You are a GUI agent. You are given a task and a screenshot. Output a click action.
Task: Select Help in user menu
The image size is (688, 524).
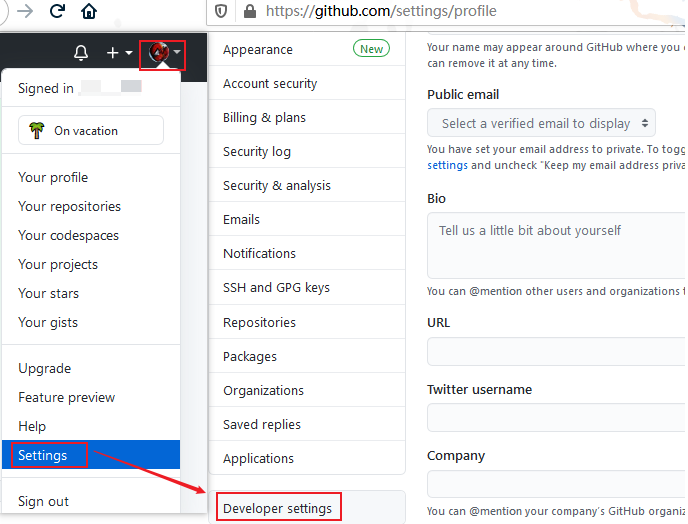pos(91,426)
